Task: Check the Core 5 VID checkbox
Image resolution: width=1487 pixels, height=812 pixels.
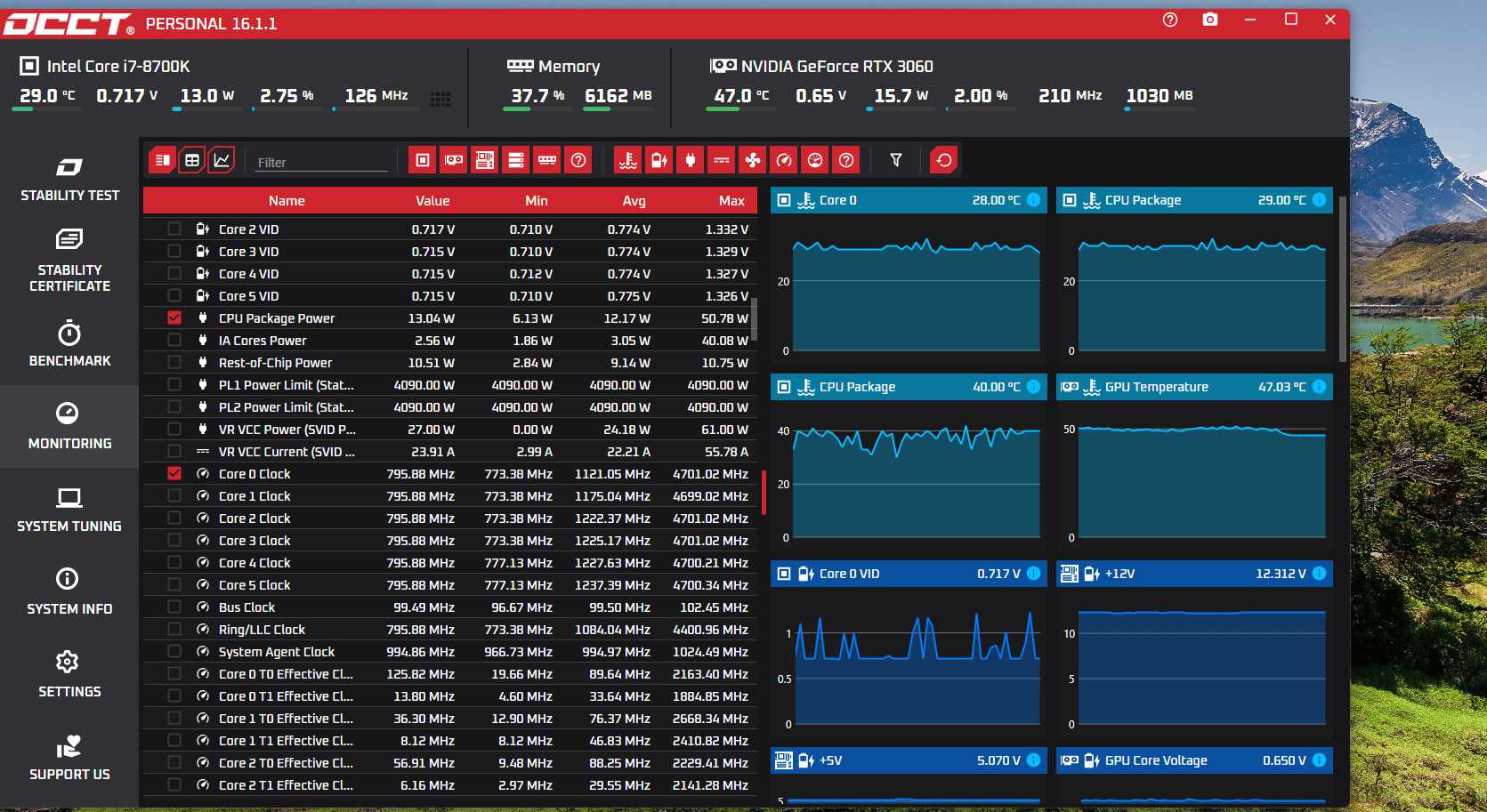Action: (x=174, y=295)
